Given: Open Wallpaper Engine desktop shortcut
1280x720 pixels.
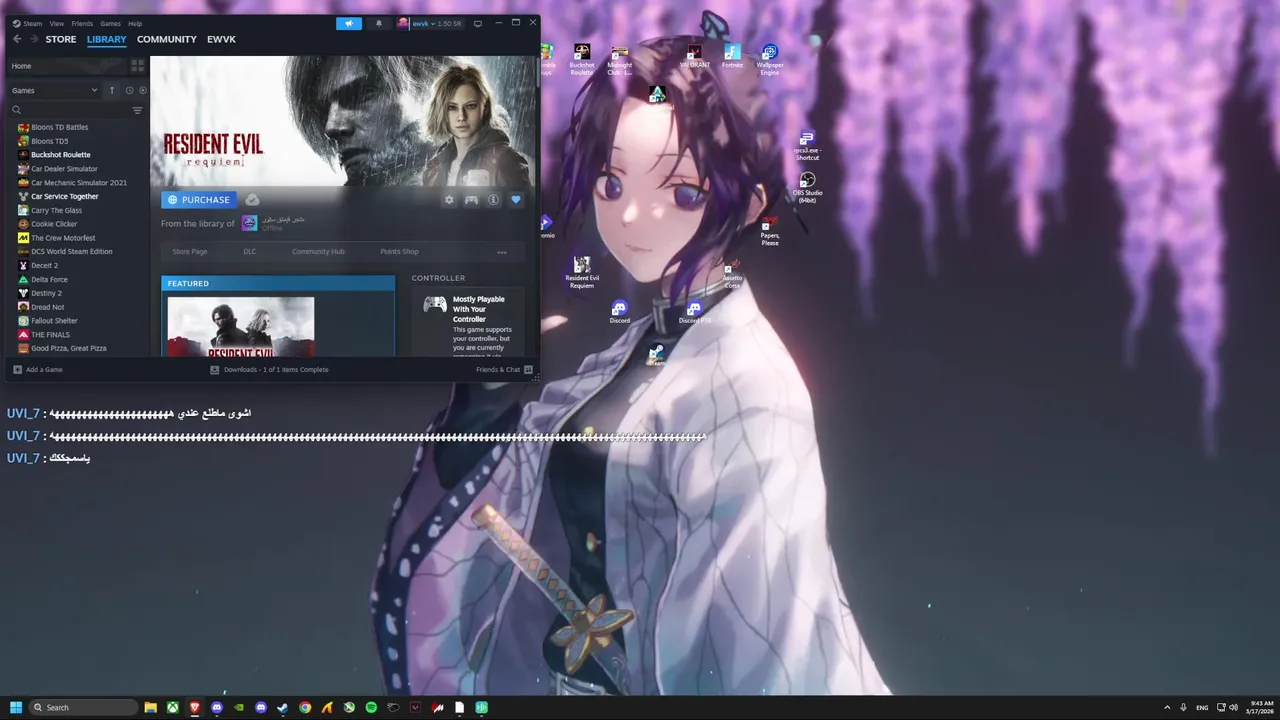Looking at the screenshot, I should pos(769,60).
